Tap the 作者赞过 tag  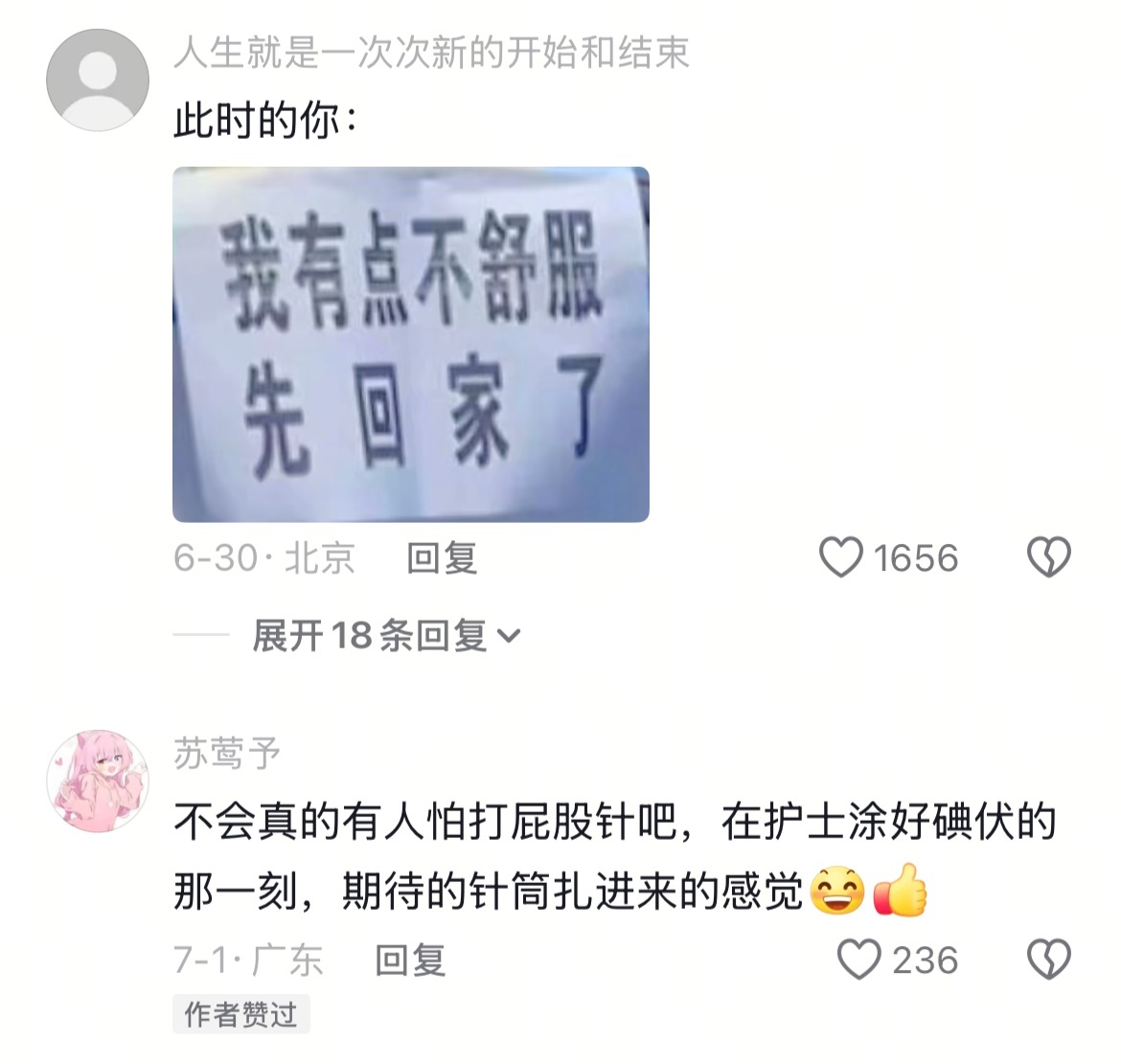click(x=240, y=1014)
